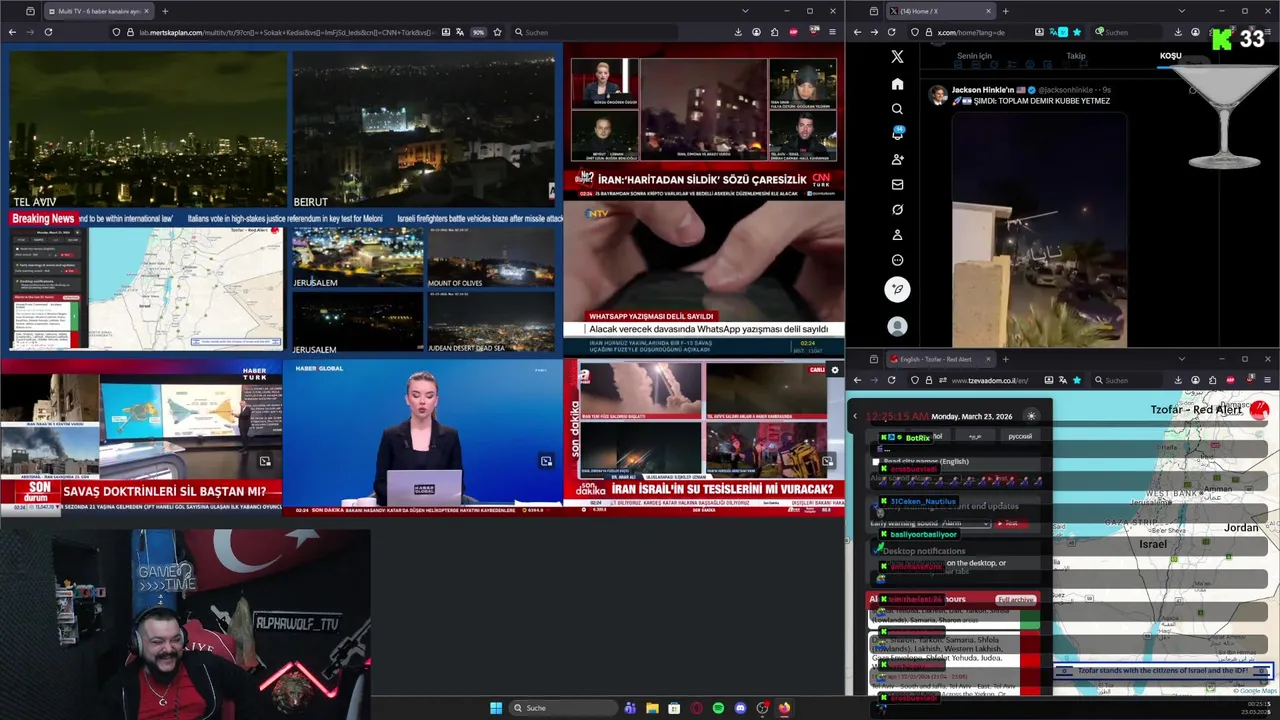Open picture-in-picture on Habertürk stream
The width and height of the screenshot is (1280, 720).
point(265,461)
